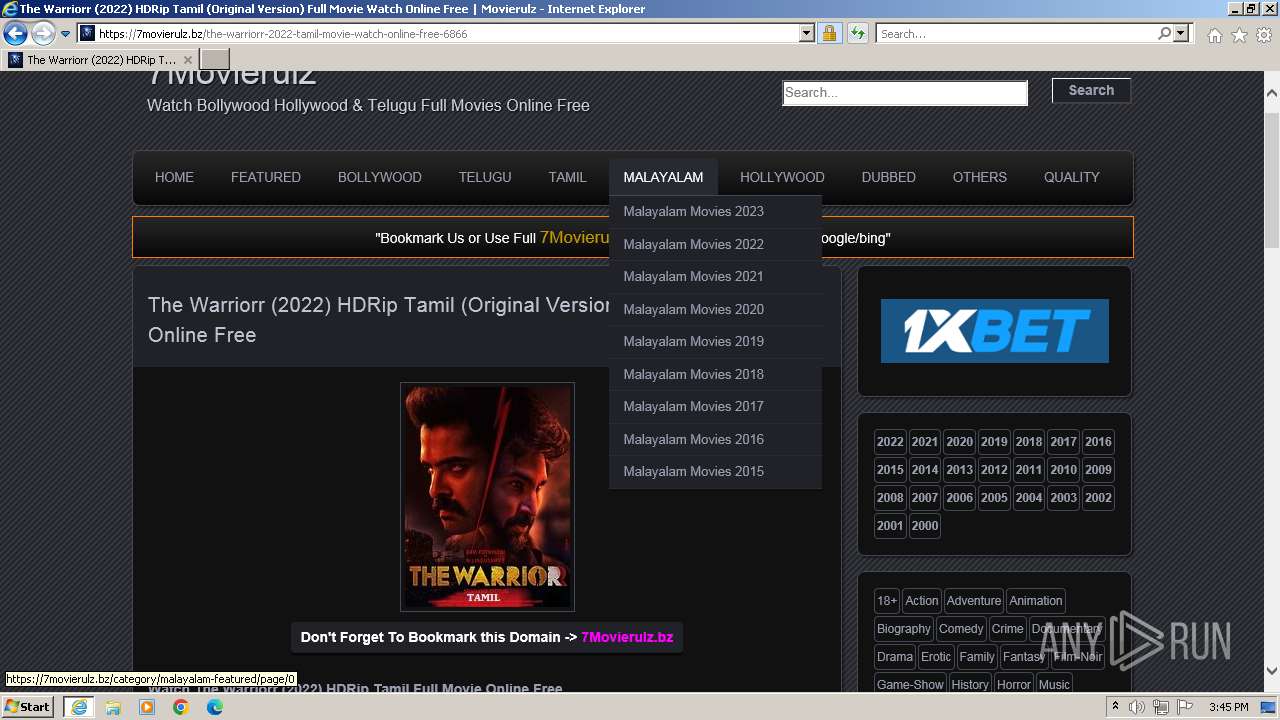Image resolution: width=1280 pixels, height=720 pixels.
Task: Open the Action genre tag
Action: pyautogui.click(x=922, y=601)
